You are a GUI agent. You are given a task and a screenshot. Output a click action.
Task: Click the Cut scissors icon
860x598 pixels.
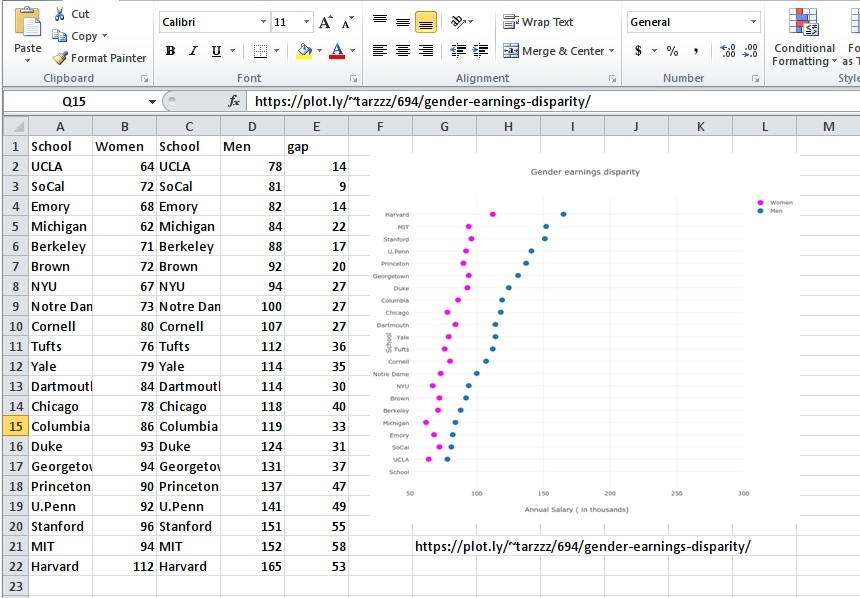tap(59, 14)
